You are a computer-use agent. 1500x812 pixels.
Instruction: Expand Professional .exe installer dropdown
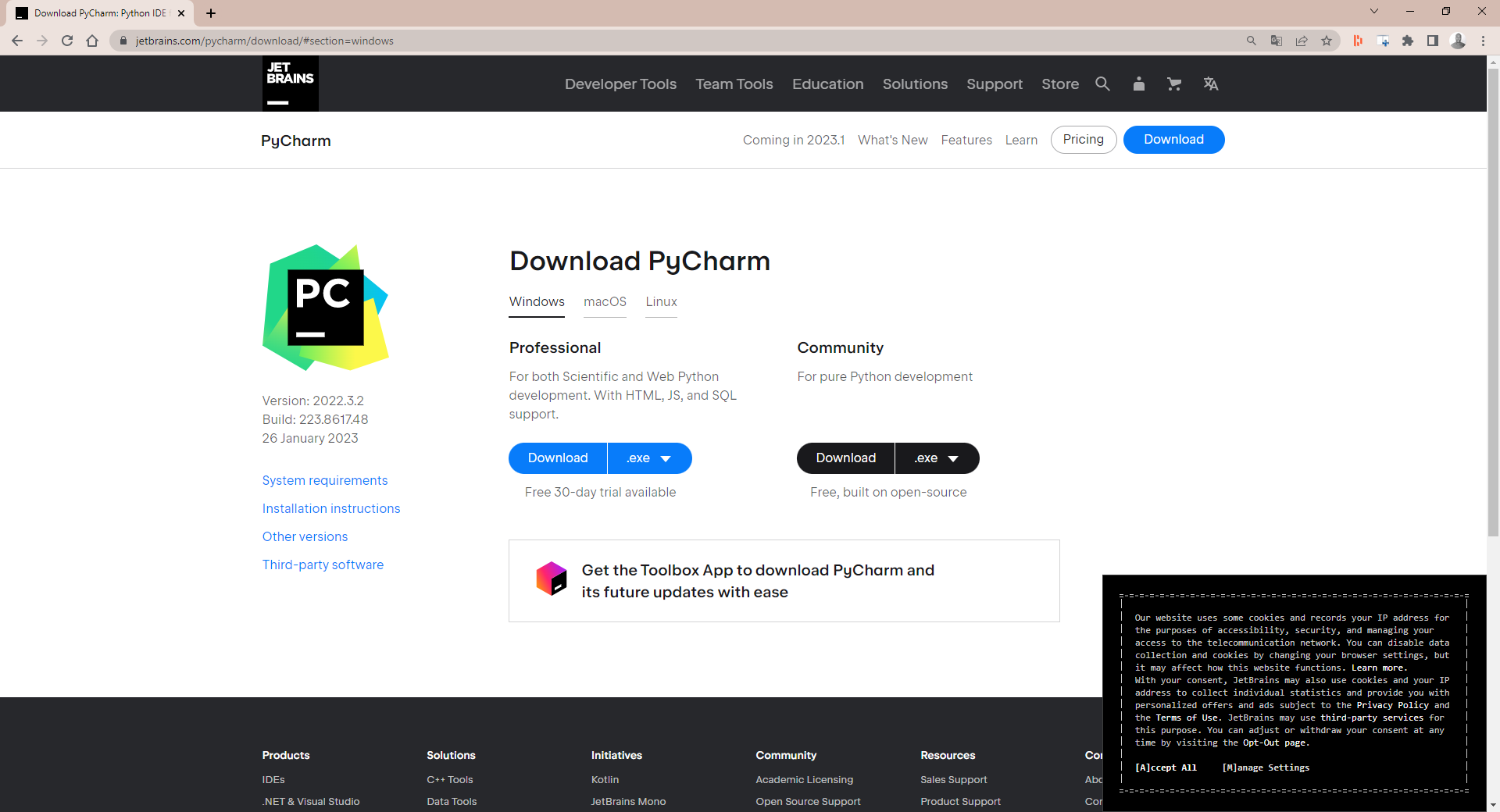(x=649, y=458)
